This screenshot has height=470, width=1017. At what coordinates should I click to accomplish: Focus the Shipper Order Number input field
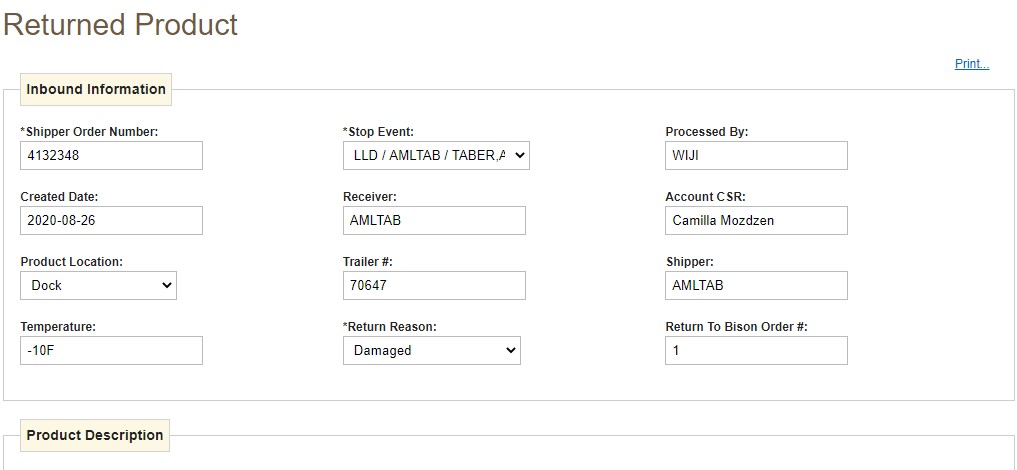[x=111, y=155]
